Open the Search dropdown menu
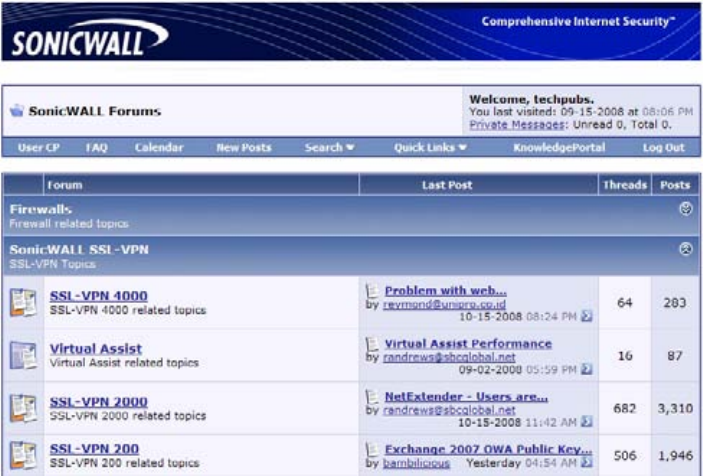The width and height of the screenshot is (703, 476). pyautogui.click(x=330, y=147)
